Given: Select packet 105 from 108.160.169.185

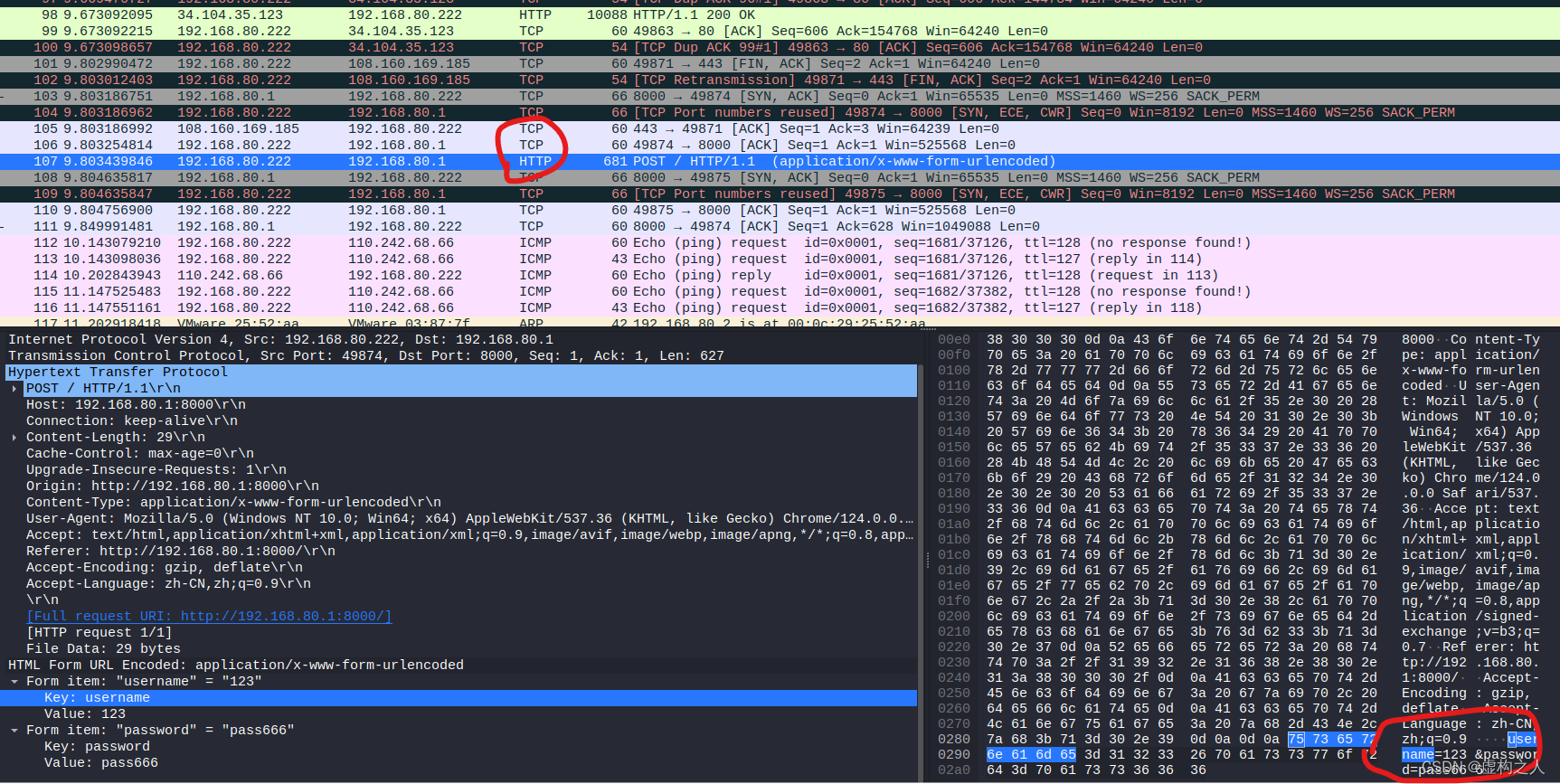Looking at the screenshot, I should 780,128.
